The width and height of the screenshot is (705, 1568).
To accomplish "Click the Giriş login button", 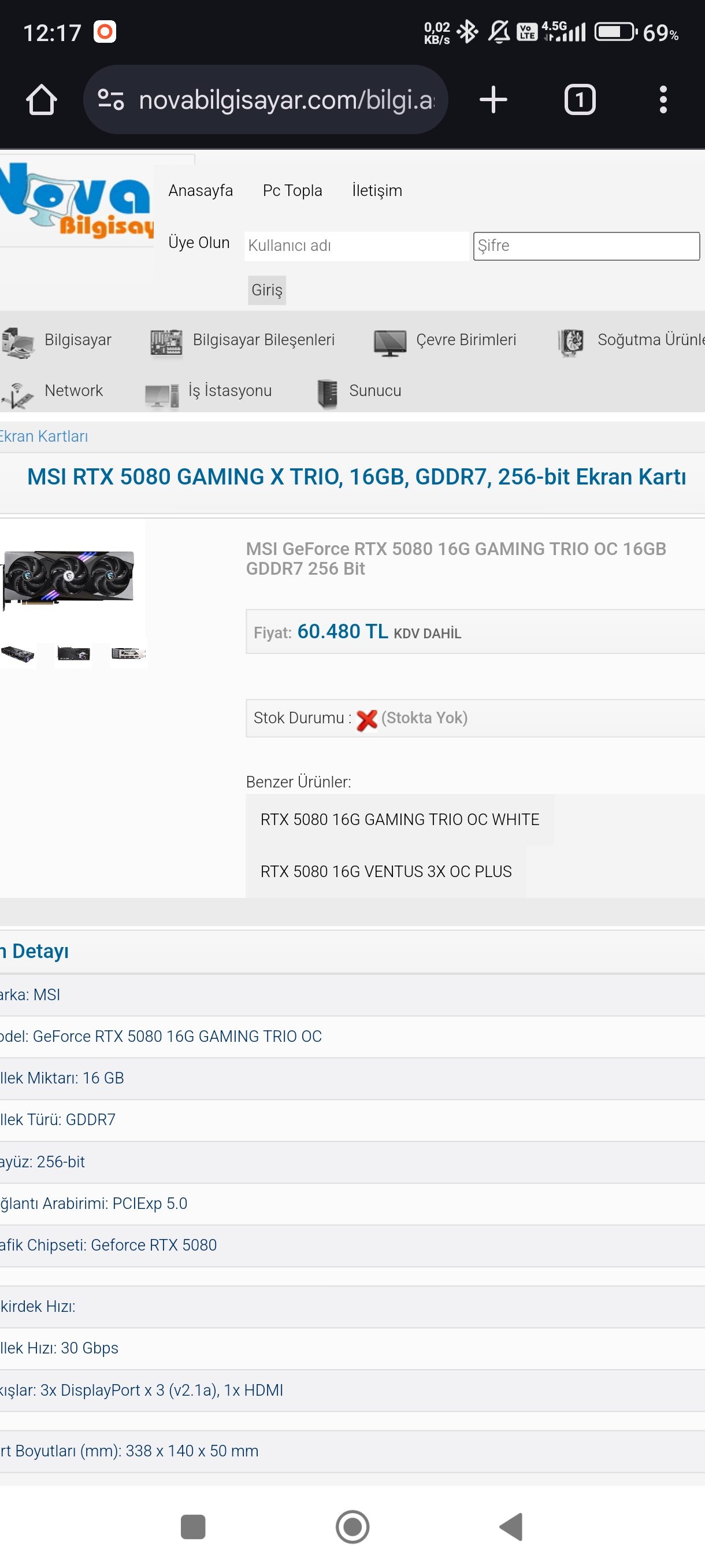I will tap(267, 290).
